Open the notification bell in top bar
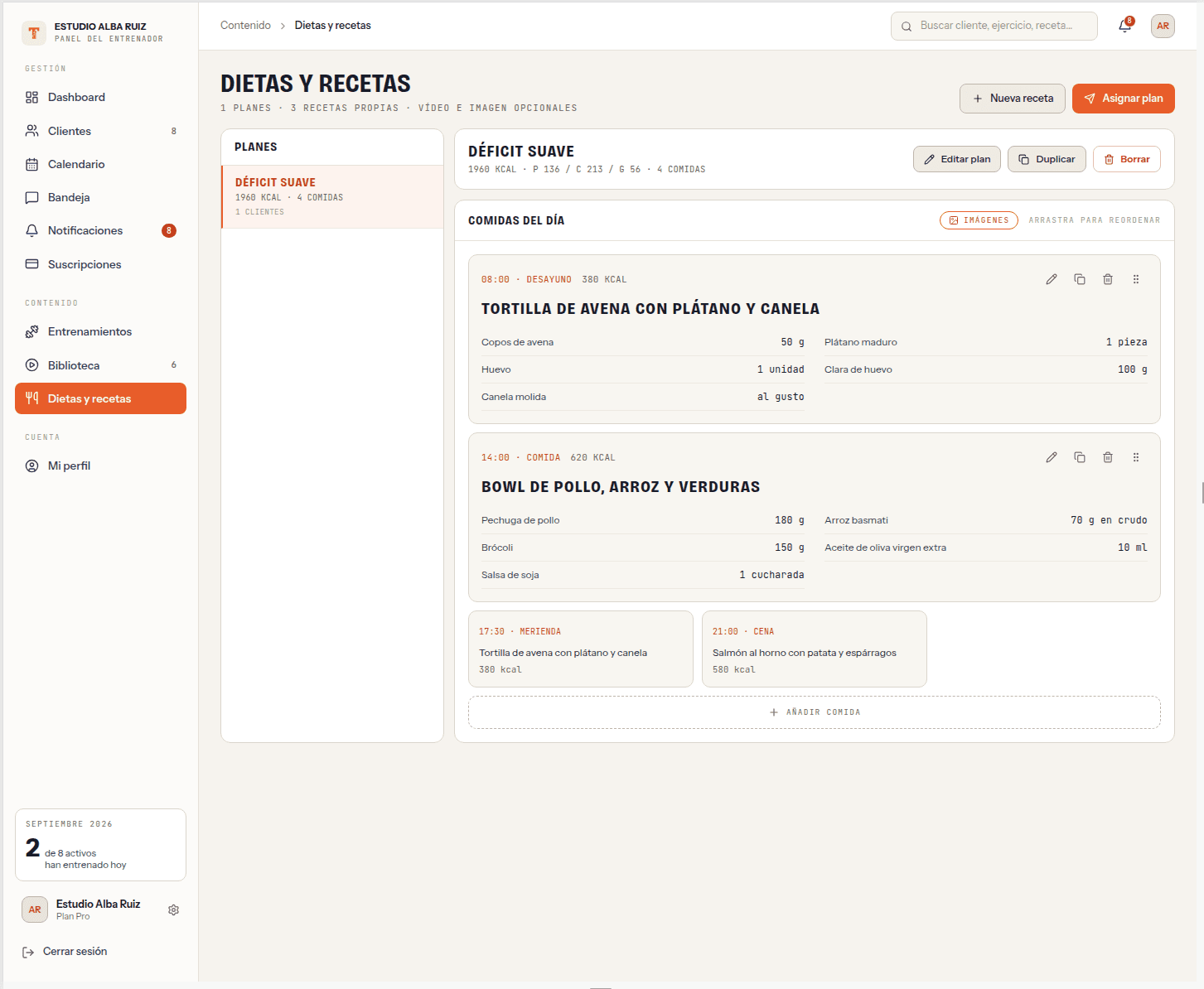 pyautogui.click(x=1124, y=26)
